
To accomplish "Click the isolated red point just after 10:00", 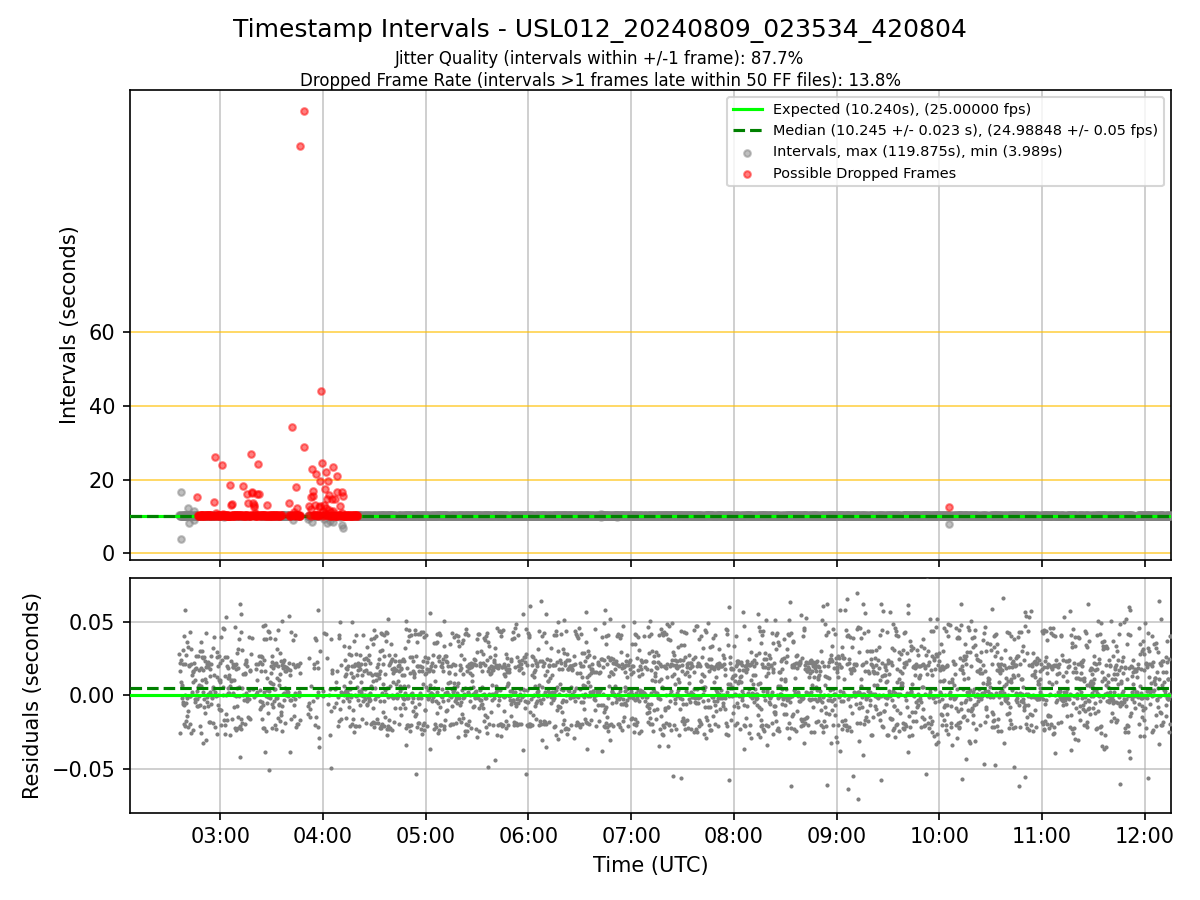I will point(949,507).
